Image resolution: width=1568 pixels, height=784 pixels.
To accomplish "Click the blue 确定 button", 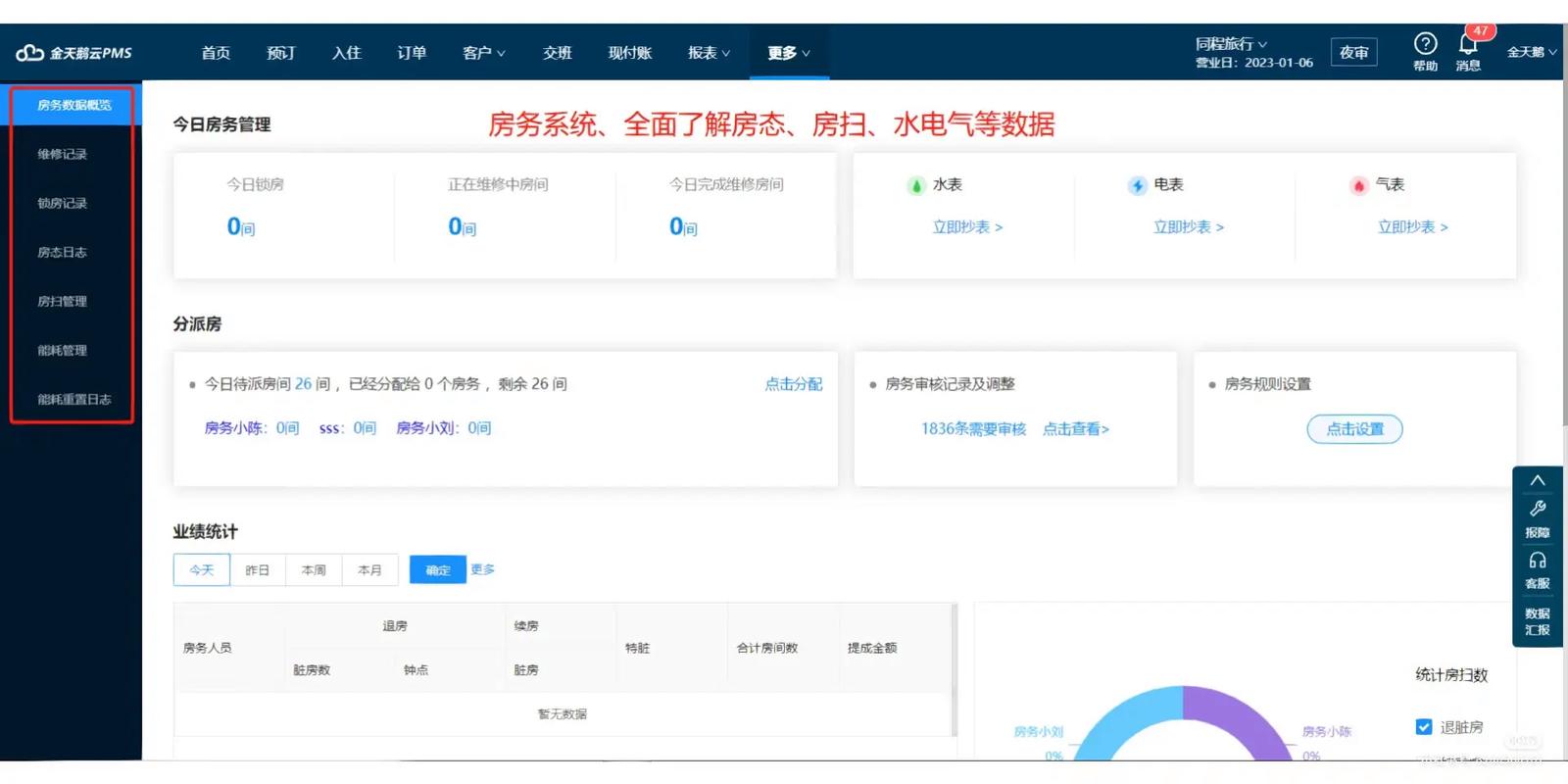I will [438, 569].
